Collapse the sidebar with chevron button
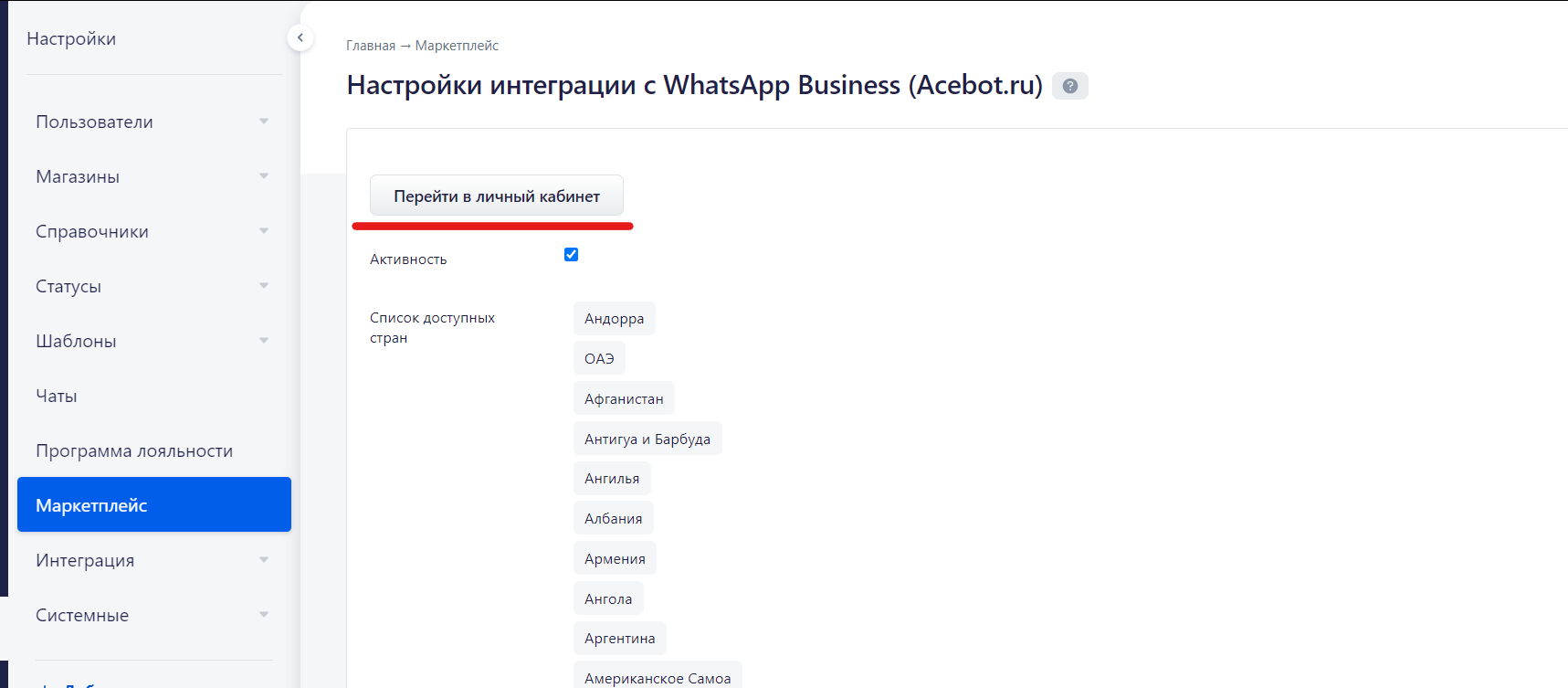 pos(300,37)
